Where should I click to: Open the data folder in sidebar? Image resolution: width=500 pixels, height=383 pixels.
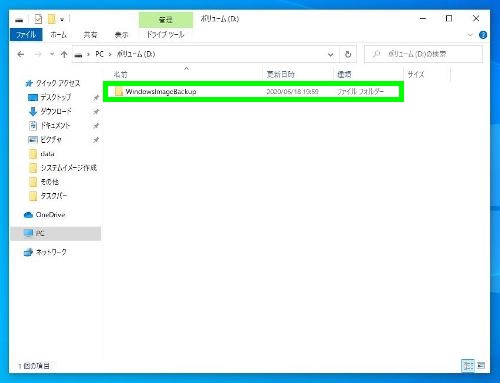pos(47,154)
